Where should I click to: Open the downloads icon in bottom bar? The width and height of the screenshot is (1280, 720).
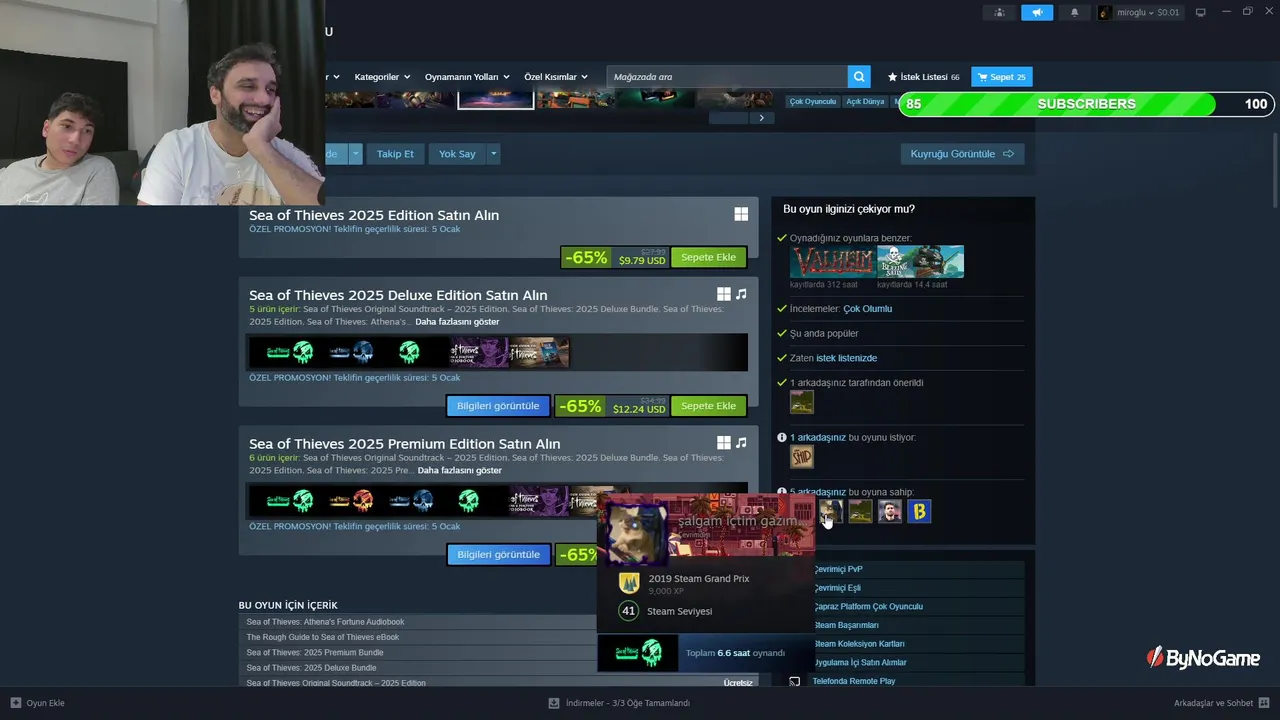(x=554, y=703)
